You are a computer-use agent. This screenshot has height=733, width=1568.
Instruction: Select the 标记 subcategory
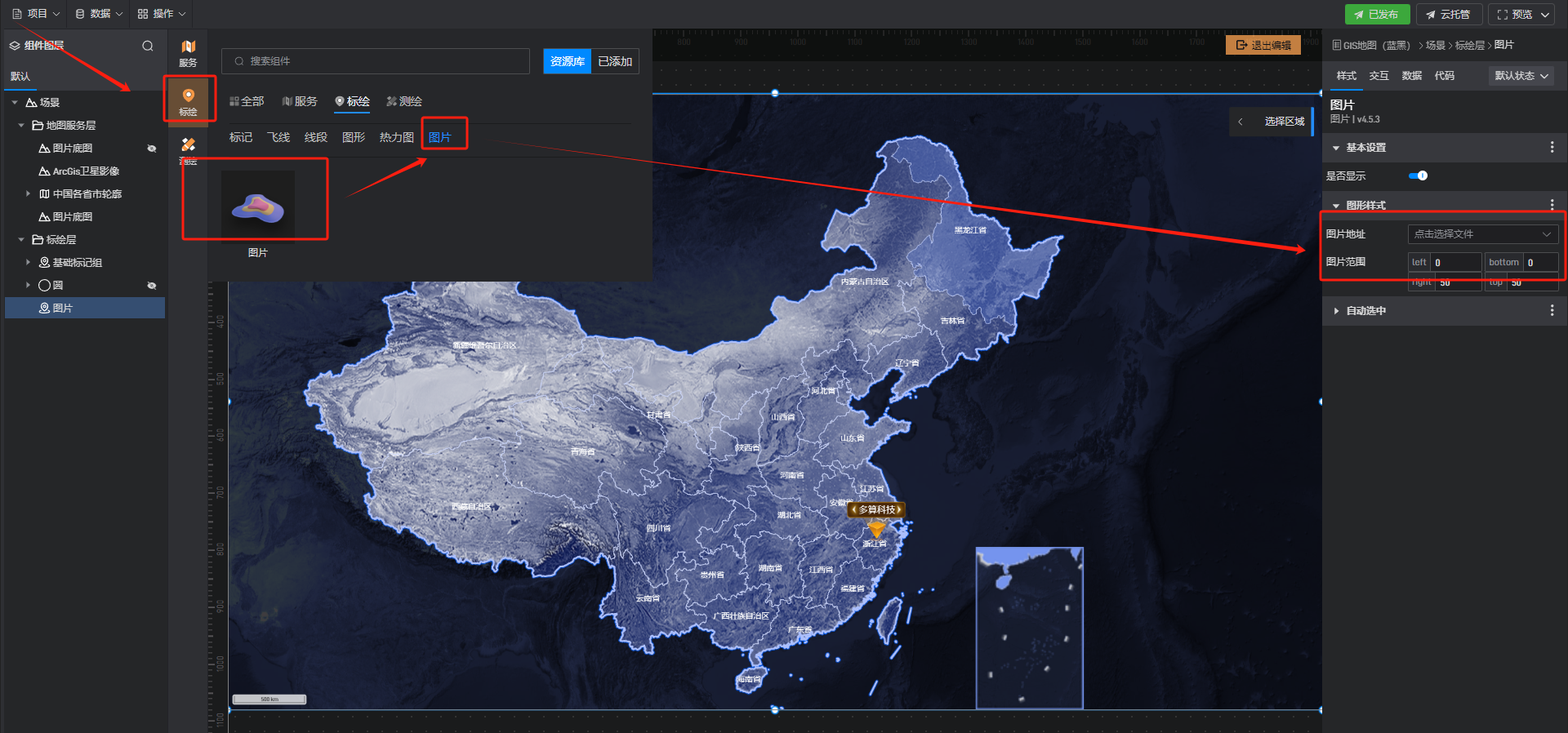(241, 137)
